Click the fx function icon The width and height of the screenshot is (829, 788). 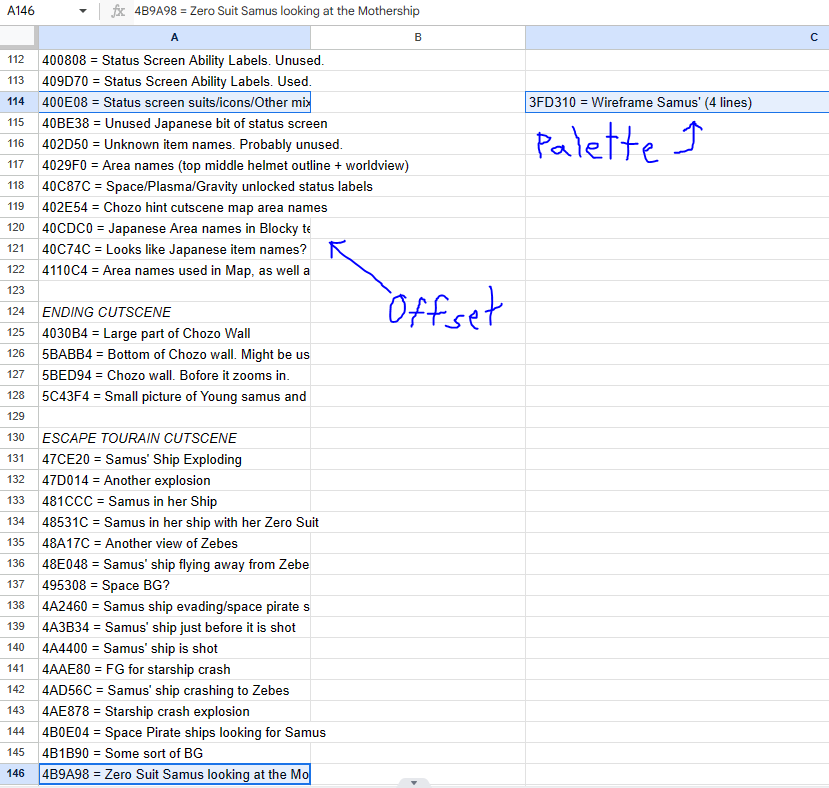tap(118, 11)
